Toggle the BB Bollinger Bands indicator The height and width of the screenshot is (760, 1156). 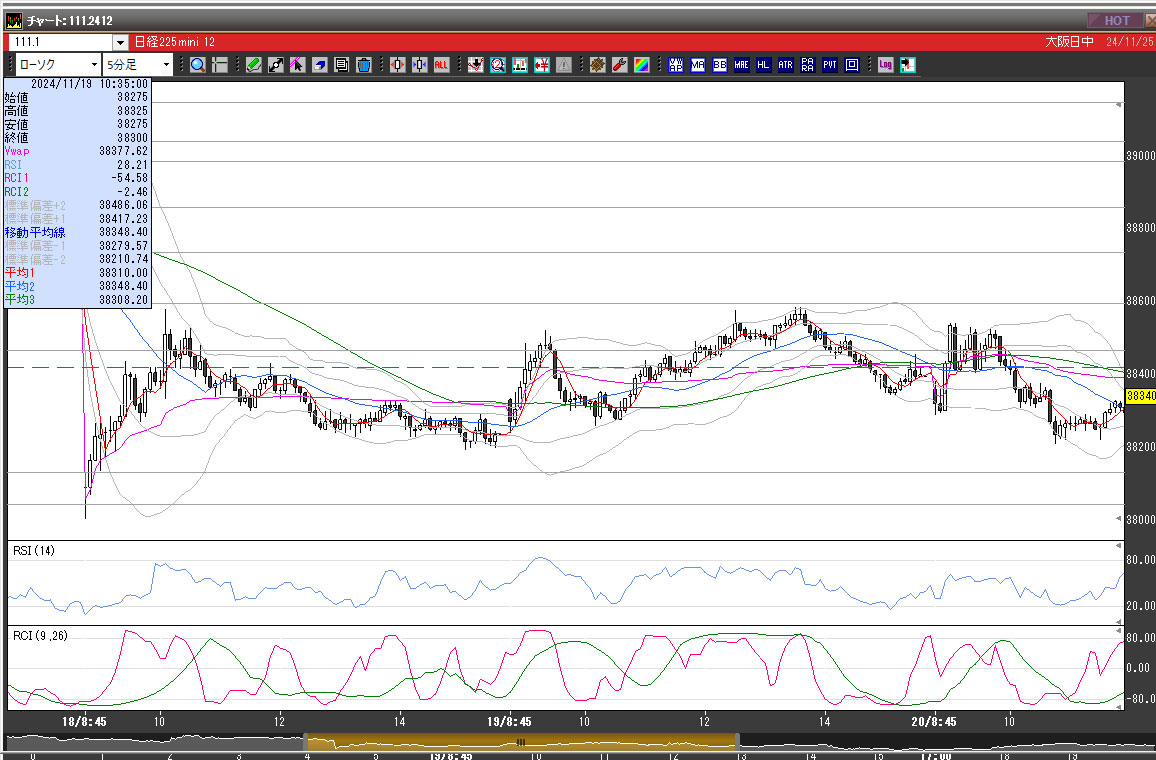tap(720, 65)
